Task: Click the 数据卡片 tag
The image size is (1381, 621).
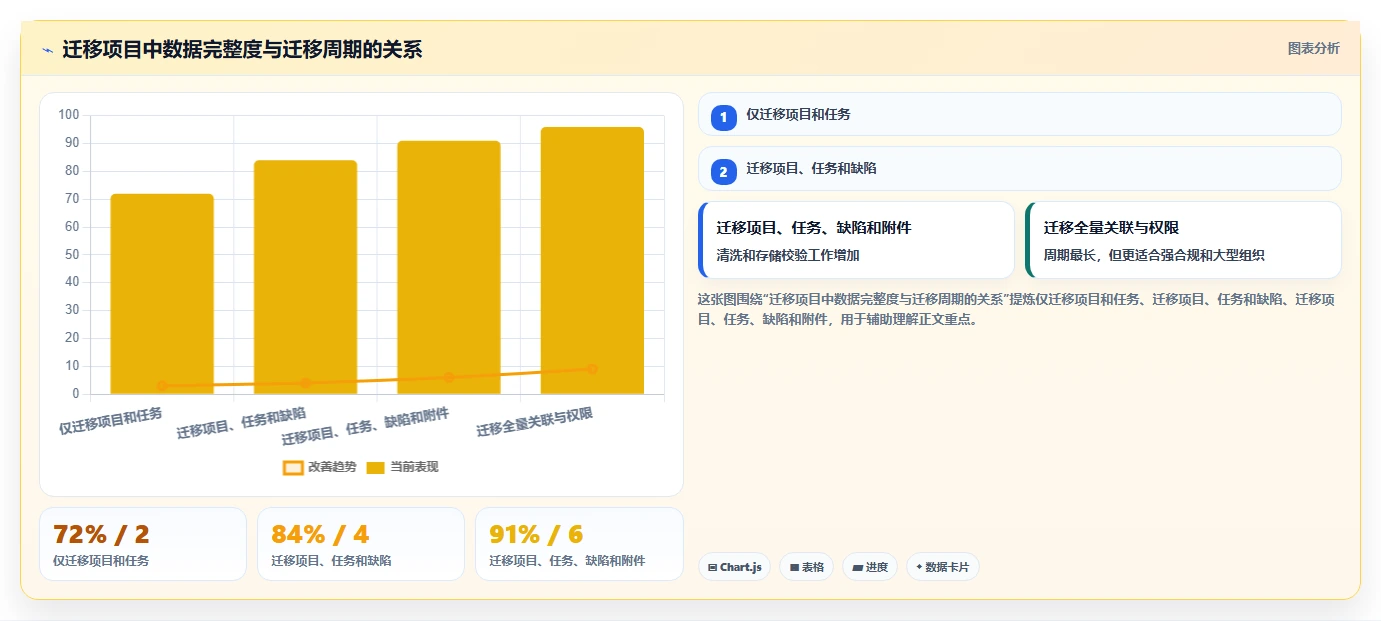Action: point(942,567)
